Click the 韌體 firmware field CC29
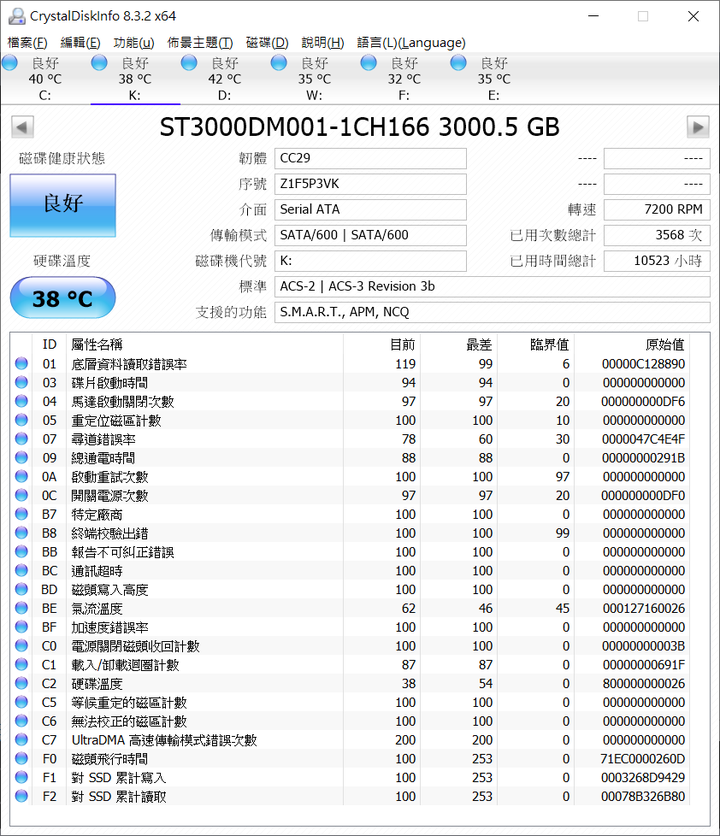The height and width of the screenshot is (836, 720). coord(371,158)
